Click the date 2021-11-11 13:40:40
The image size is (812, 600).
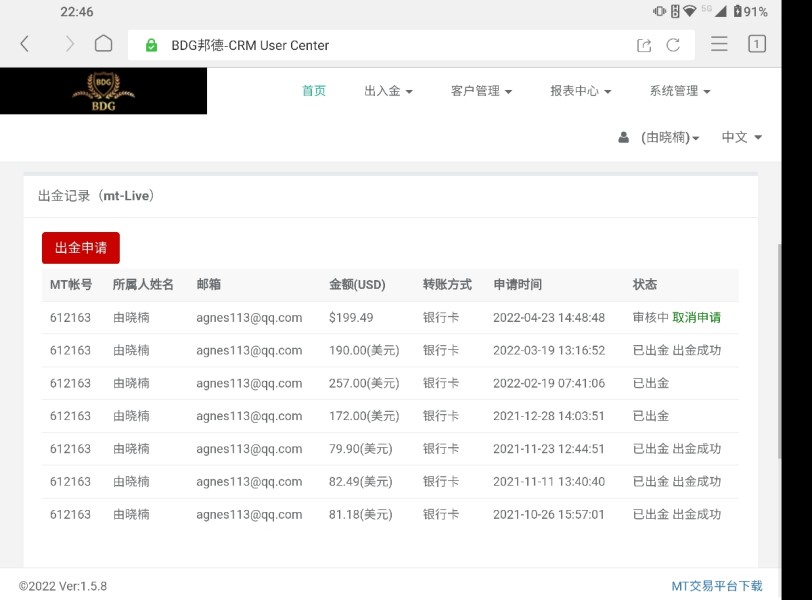click(549, 481)
